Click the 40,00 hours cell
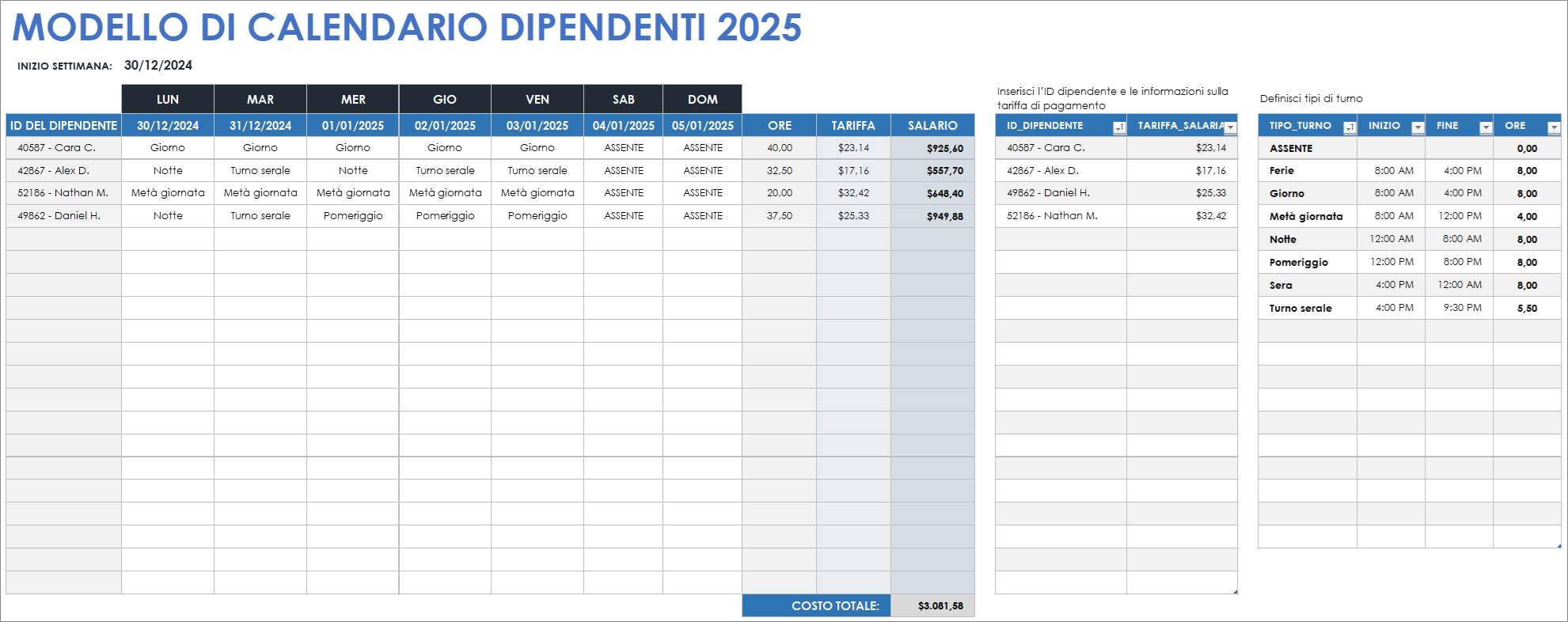The width and height of the screenshot is (1568, 622). [780, 148]
